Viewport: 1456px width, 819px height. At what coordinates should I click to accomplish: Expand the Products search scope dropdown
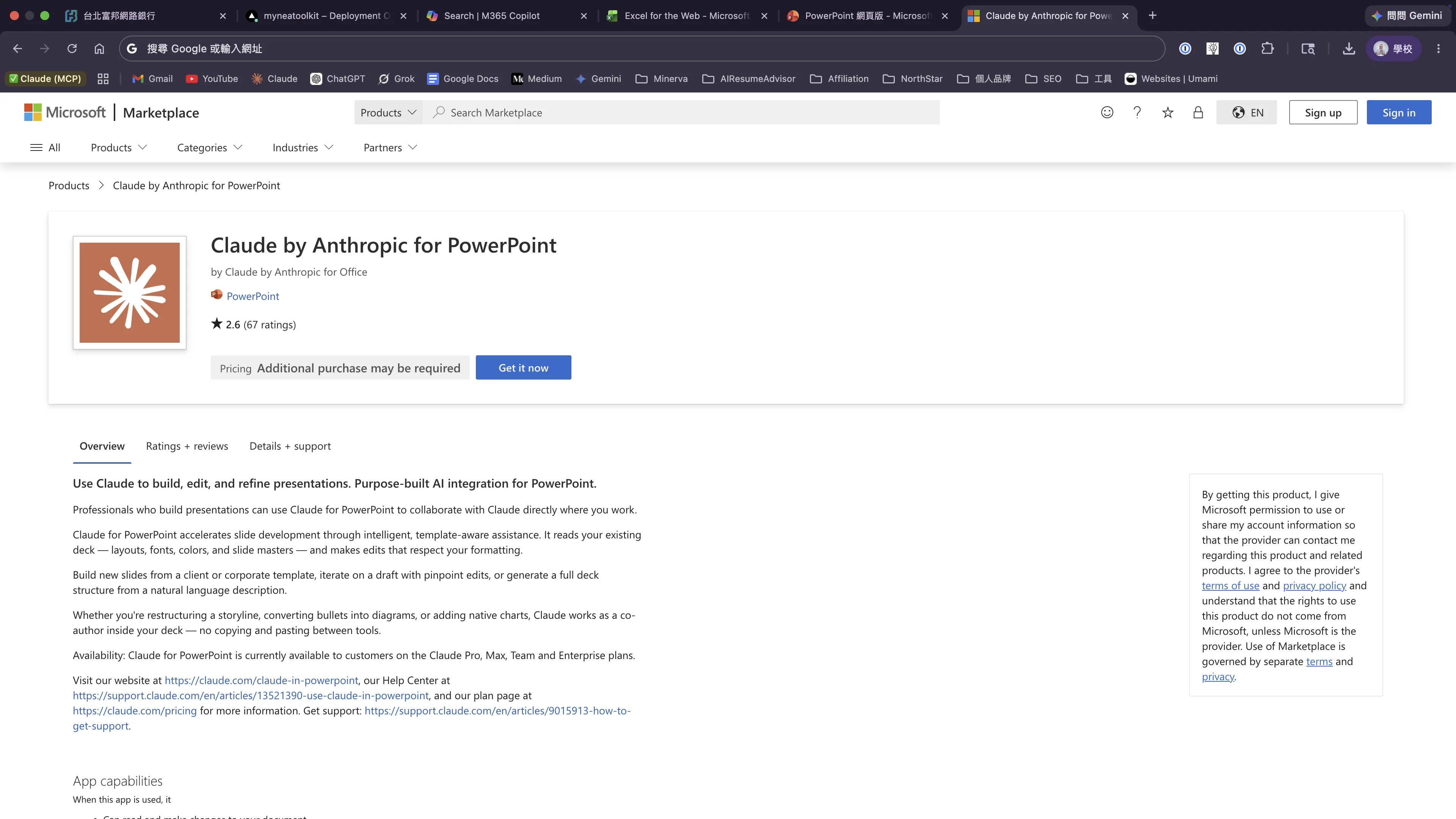[388, 113]
